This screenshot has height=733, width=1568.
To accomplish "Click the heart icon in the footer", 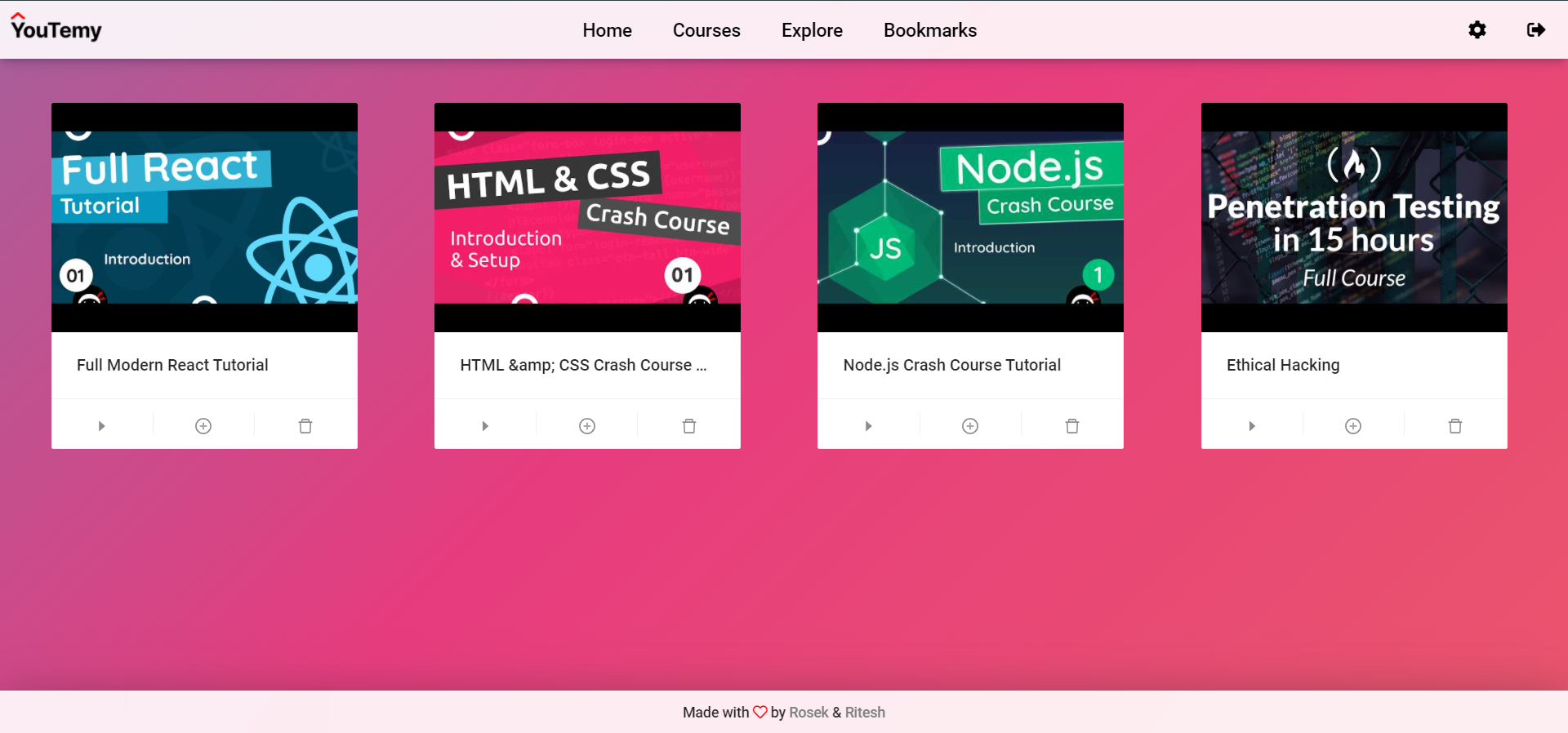I will click(760, 712).
